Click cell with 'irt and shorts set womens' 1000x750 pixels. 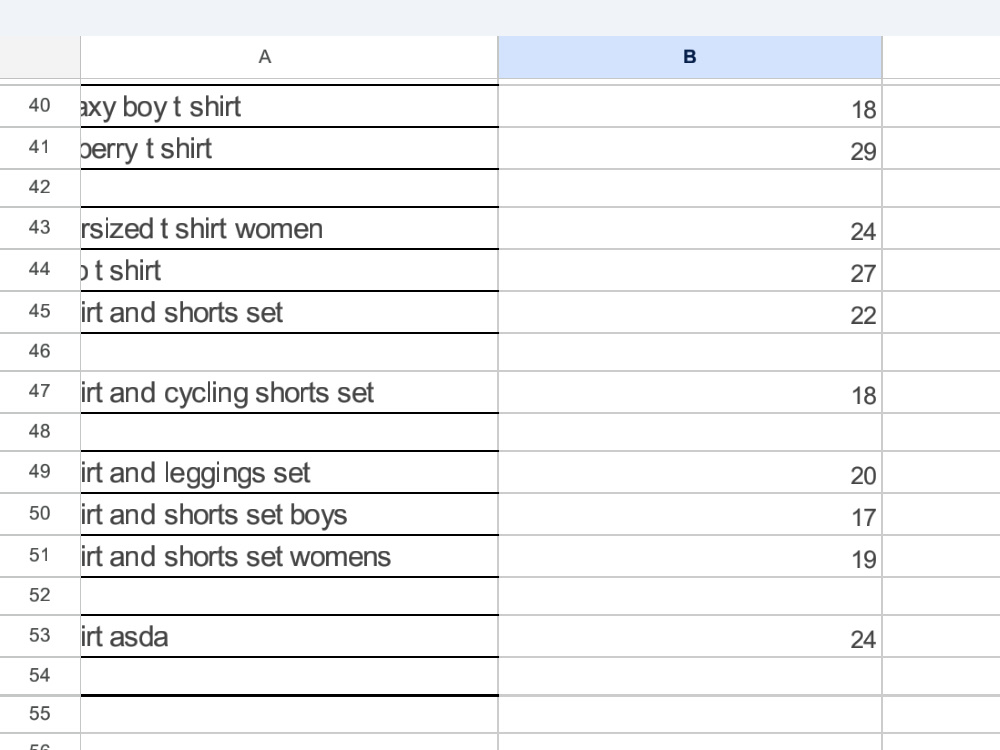[289, 556]
